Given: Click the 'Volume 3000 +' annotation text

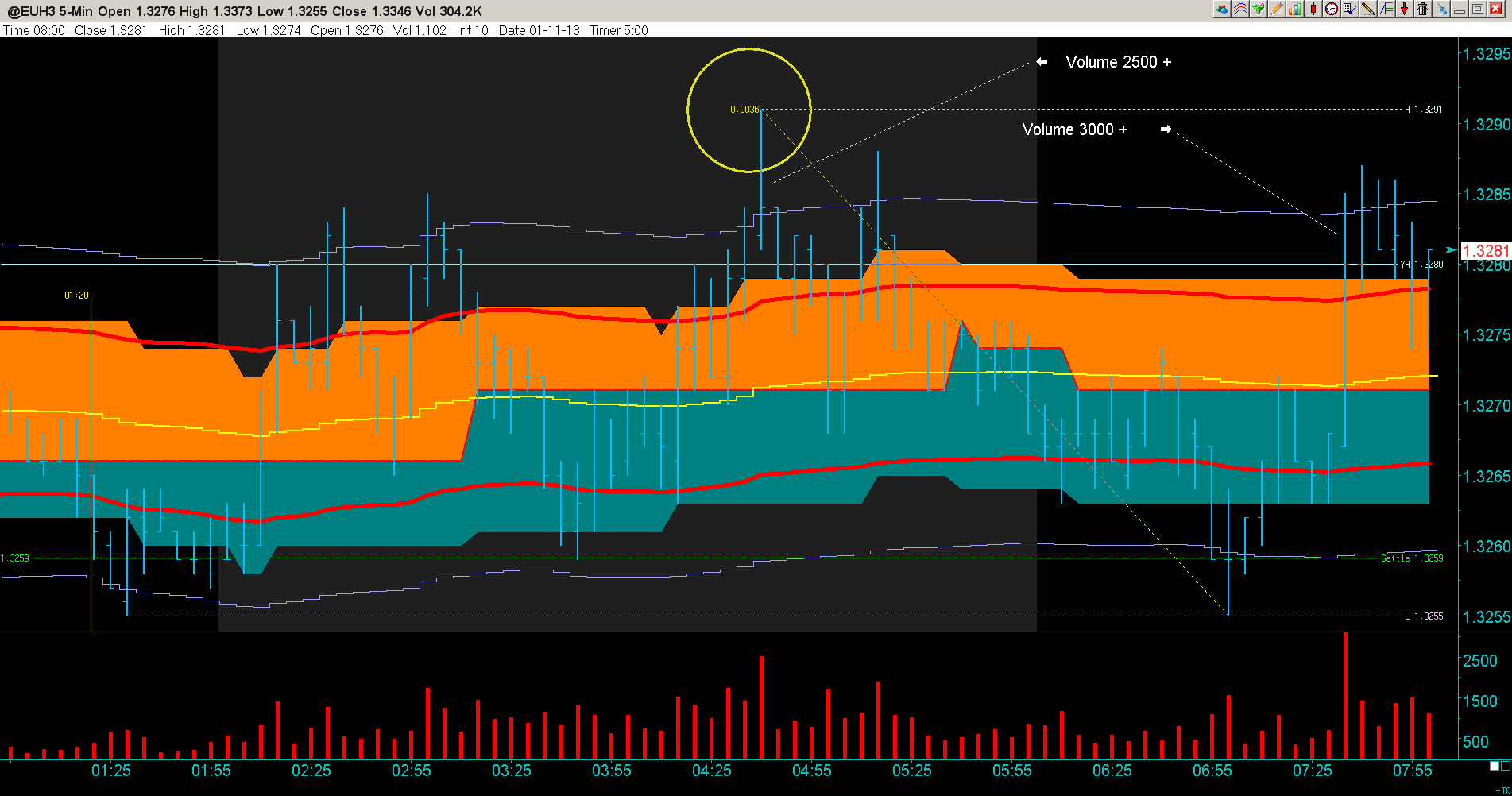Looking at the screenshot, I should click(x=1074, y=129).
